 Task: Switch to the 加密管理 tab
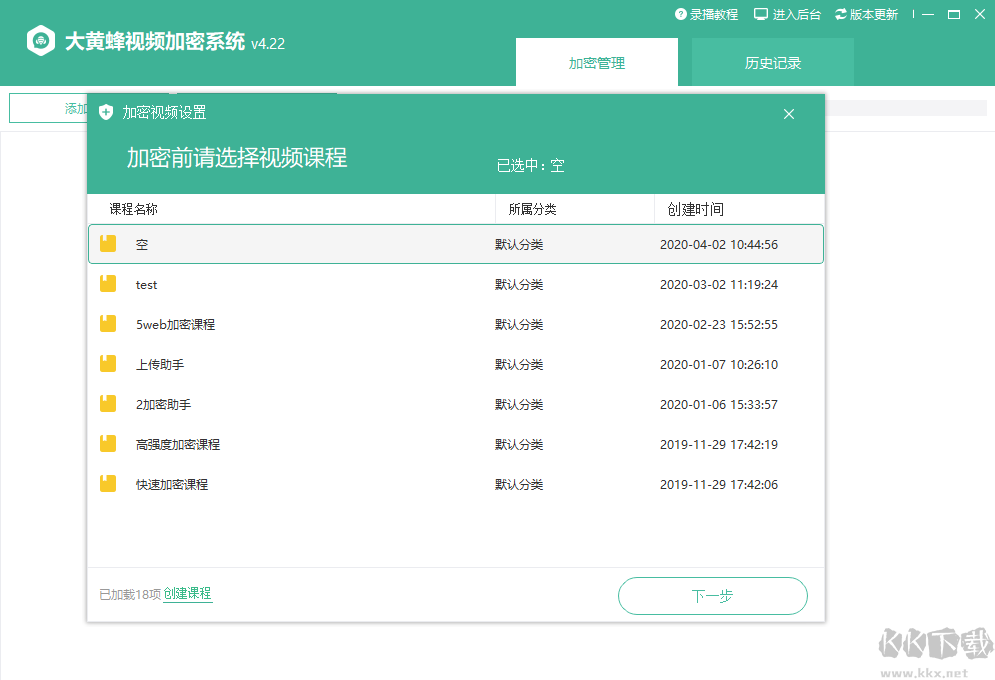[597, 61]
